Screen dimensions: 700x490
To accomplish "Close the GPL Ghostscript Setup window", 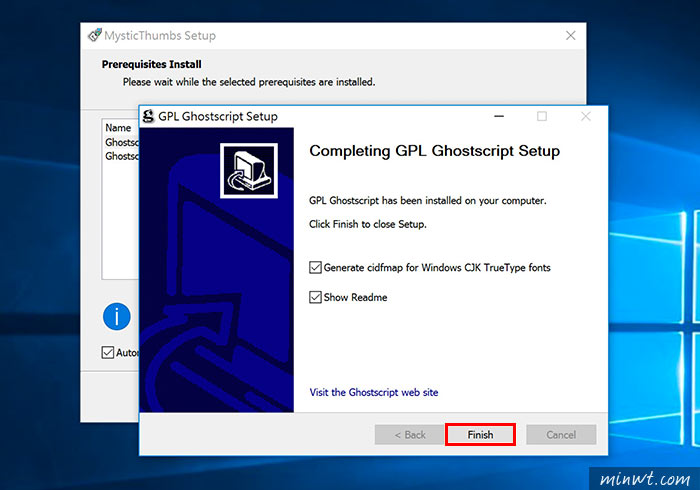I will (586, 116).
